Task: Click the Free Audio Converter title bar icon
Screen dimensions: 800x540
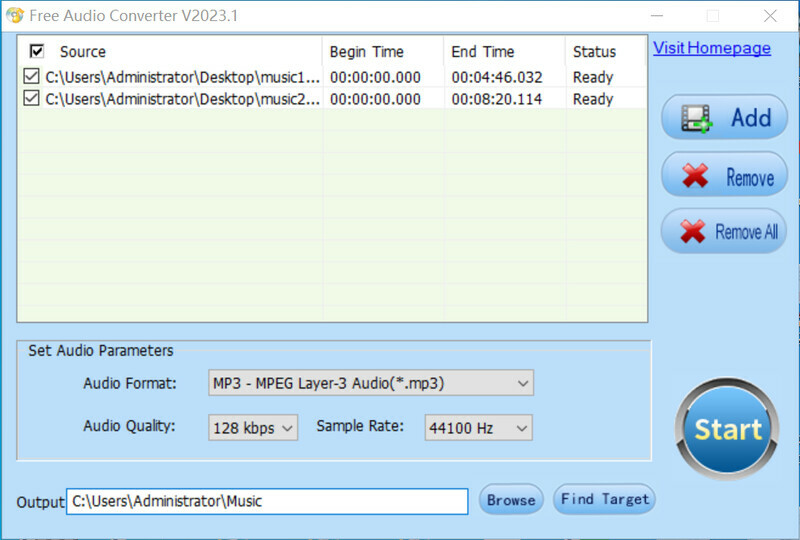Action: pos(15,15)
